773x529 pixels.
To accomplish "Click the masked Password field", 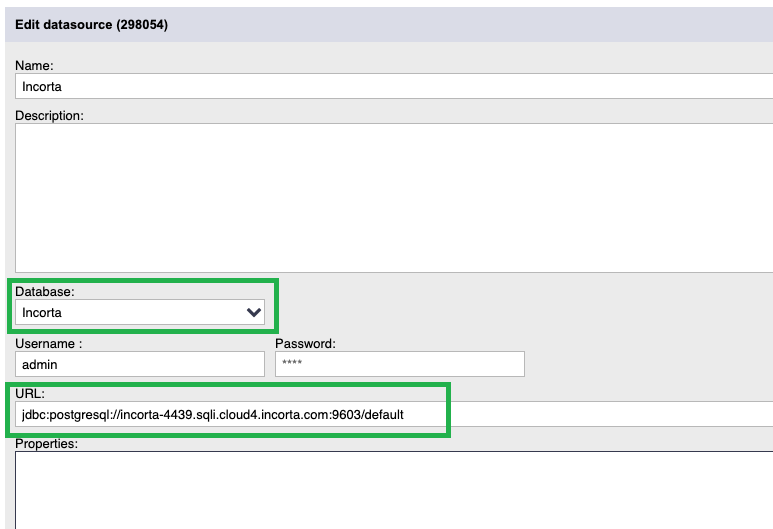I will 400,364.
